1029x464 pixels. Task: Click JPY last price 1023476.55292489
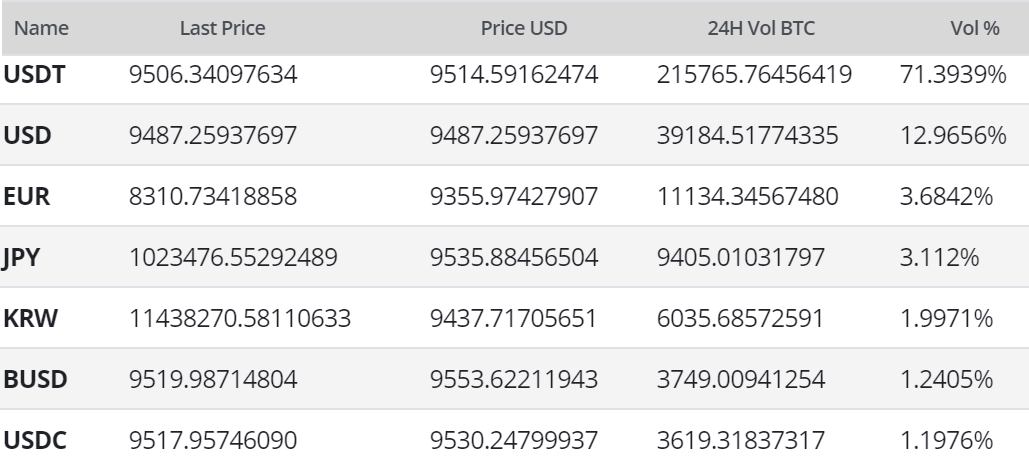tap(234, 257)
